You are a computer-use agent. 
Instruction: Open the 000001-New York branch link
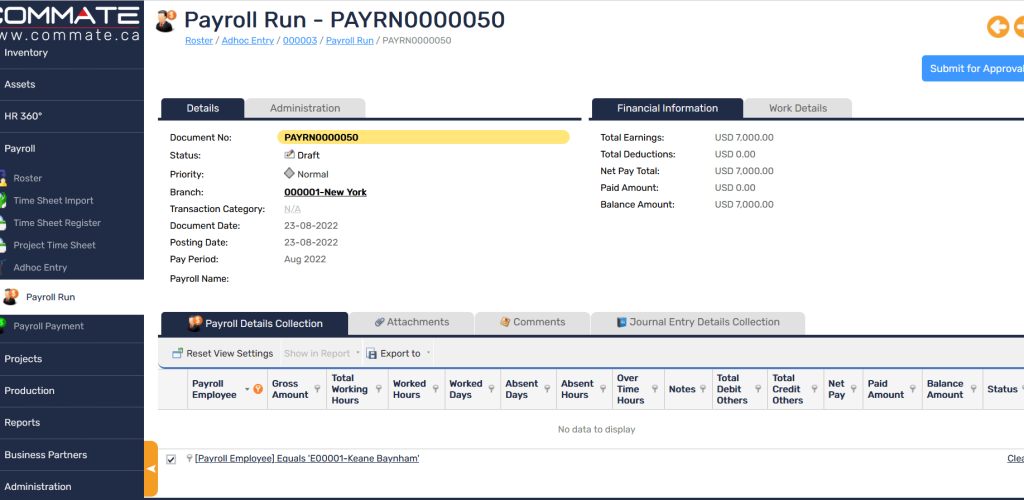pyautogui.click(x=325, y=193)
